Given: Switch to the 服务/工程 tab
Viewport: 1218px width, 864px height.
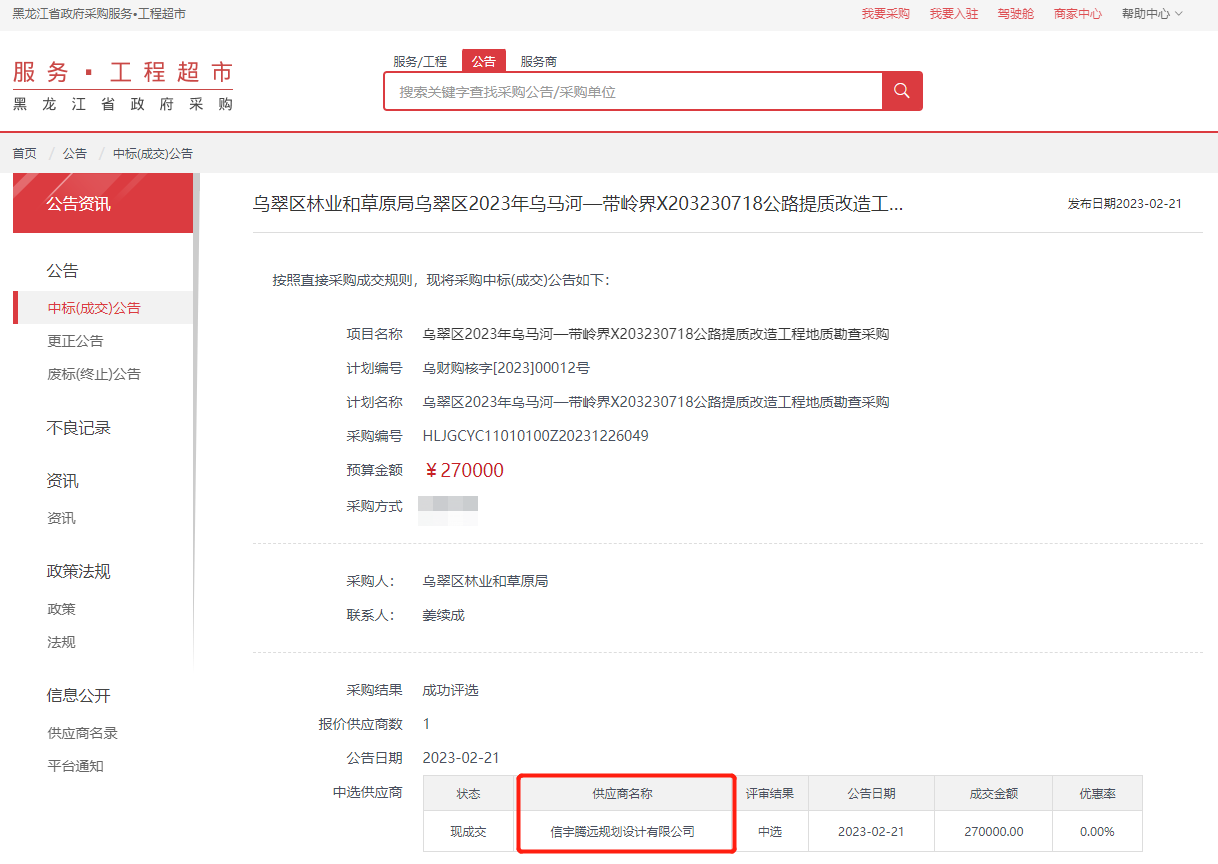Looking at the screenshot, I should tap(421, 61).
